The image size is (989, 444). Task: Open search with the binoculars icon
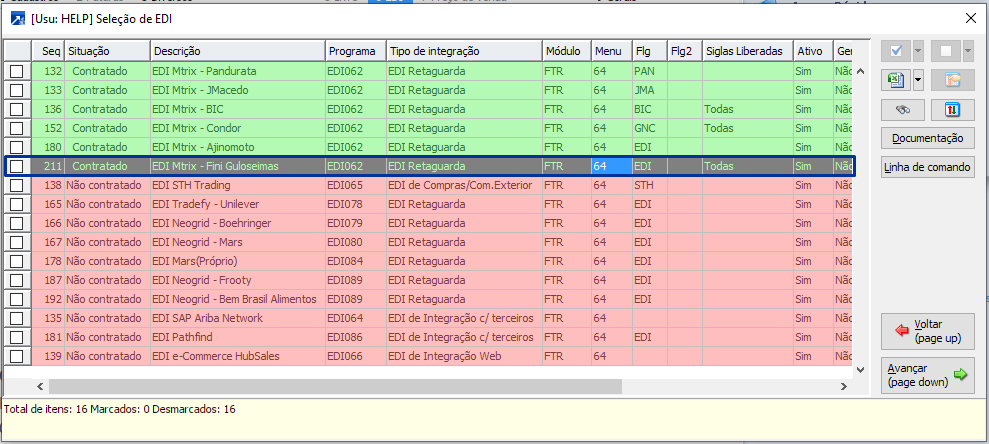(x=903, y=109)
